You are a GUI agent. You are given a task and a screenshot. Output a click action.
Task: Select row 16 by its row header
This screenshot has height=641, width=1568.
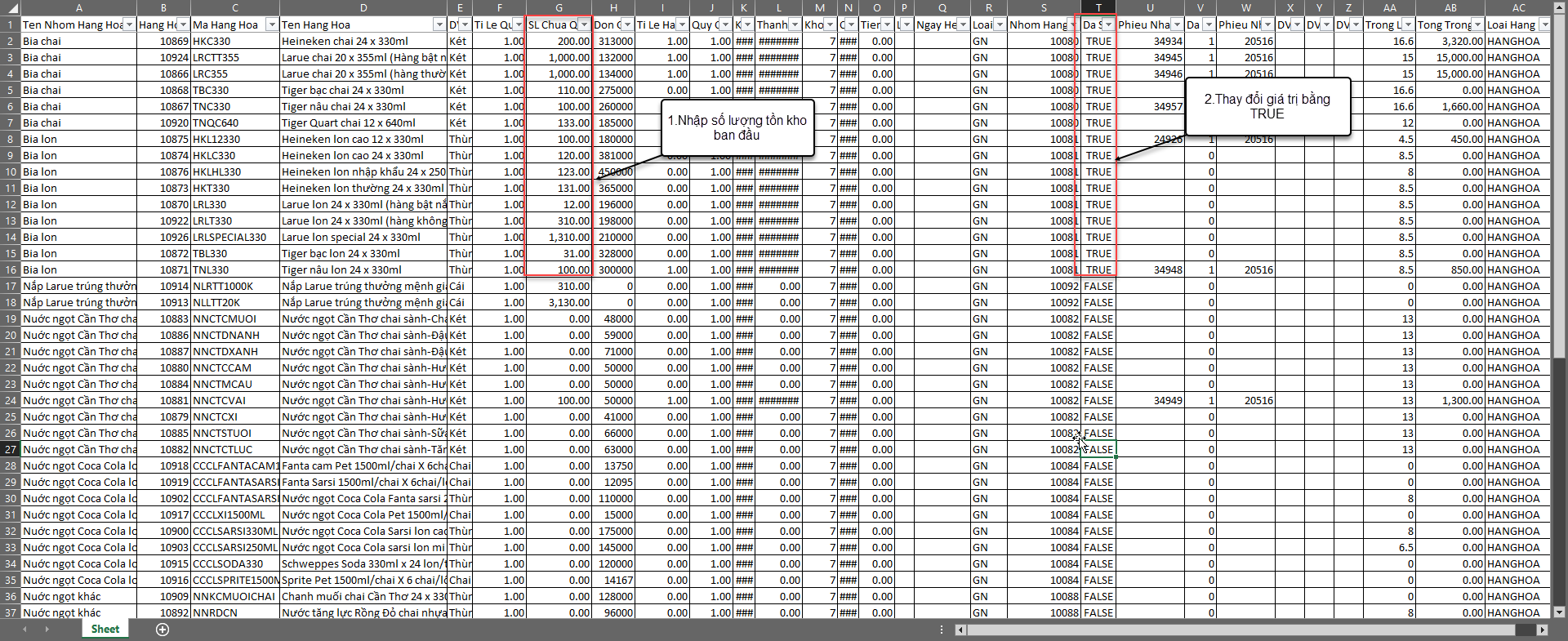pos(11,269)
